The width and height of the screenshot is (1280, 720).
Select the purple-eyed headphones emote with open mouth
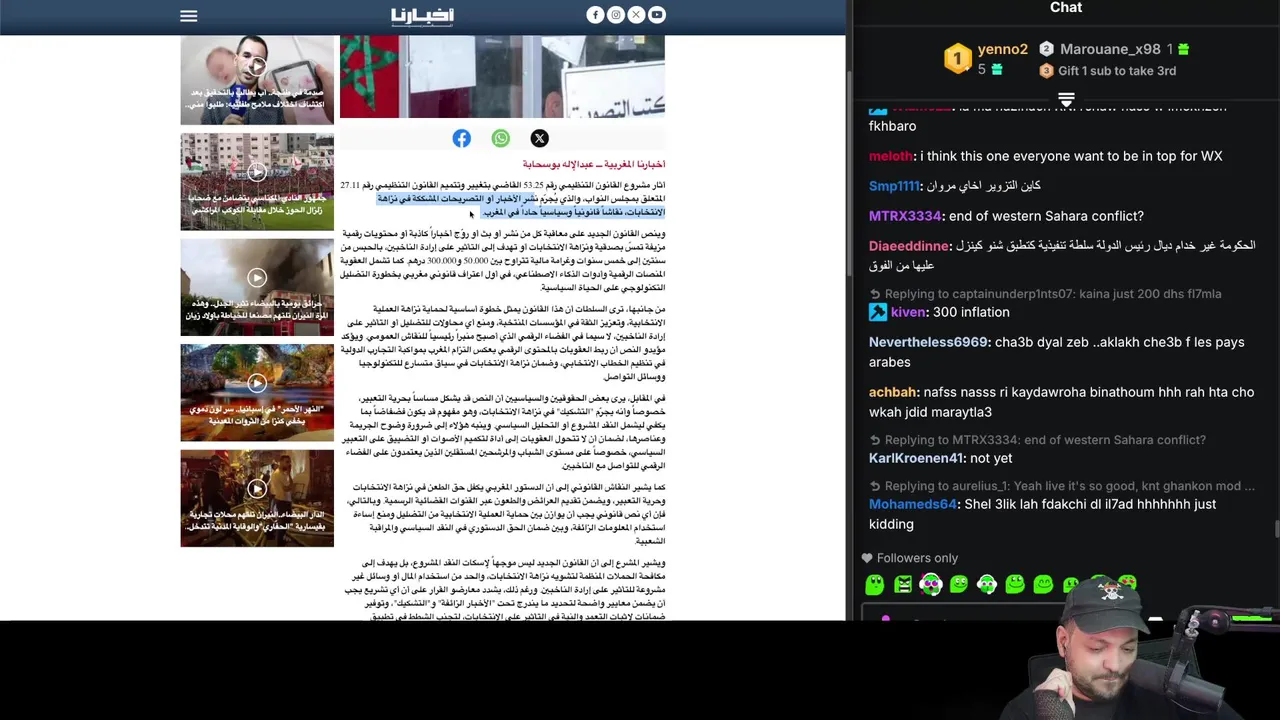pos(931,584)
